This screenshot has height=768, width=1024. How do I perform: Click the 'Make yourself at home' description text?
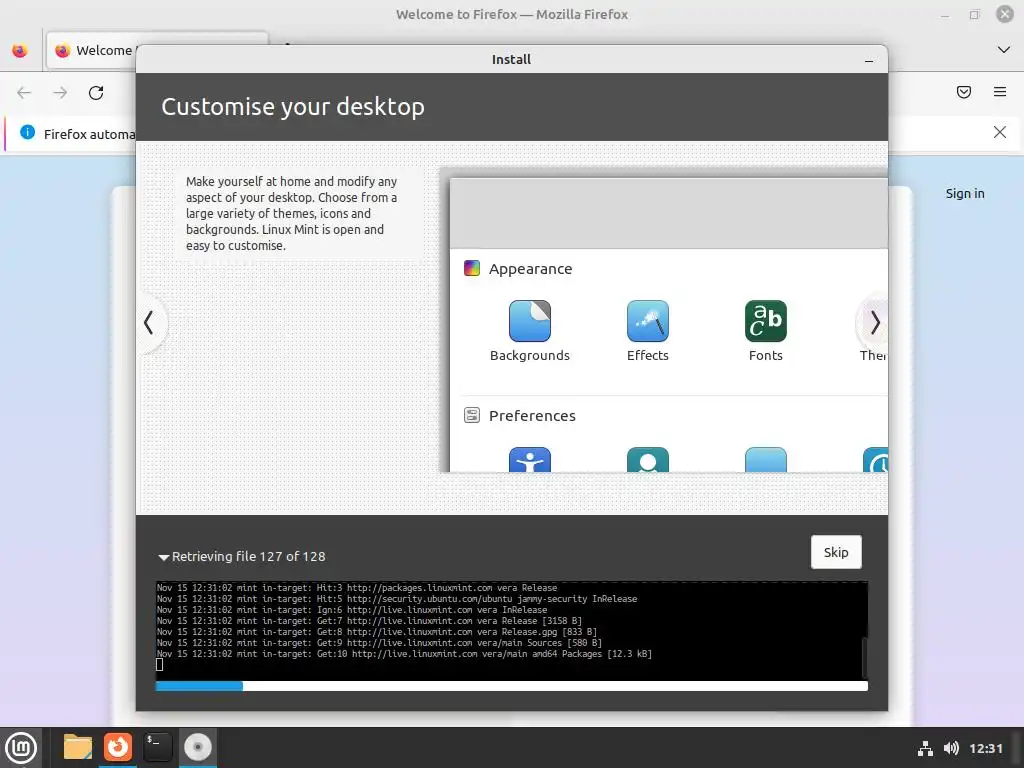click(291, 214)
